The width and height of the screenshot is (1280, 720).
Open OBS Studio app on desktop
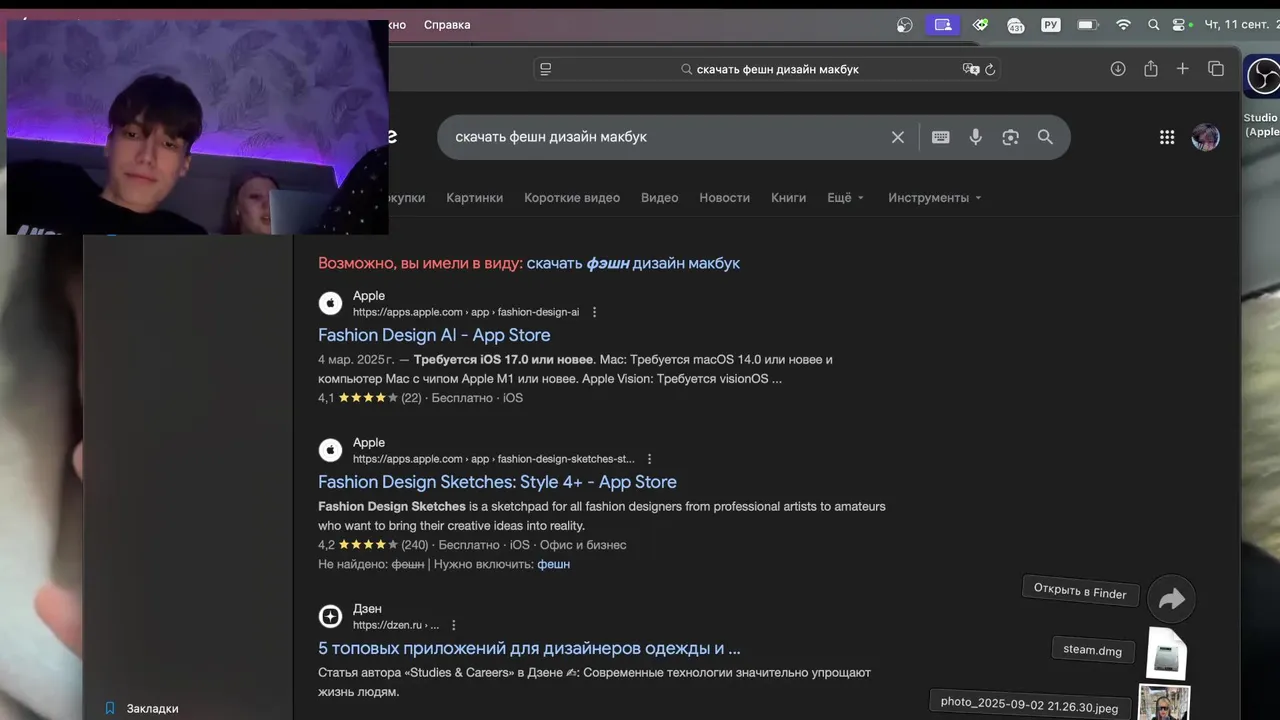pos(1262,79)
